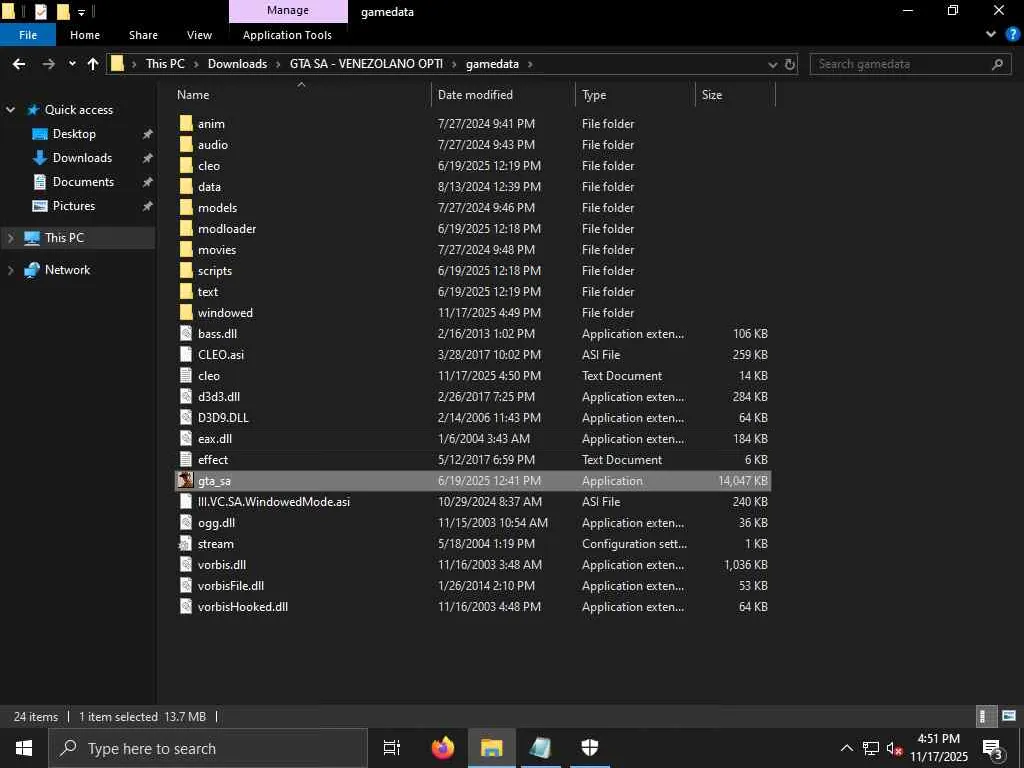
Task: Click the cleo text document icon
Action: [x=186, y=376]
